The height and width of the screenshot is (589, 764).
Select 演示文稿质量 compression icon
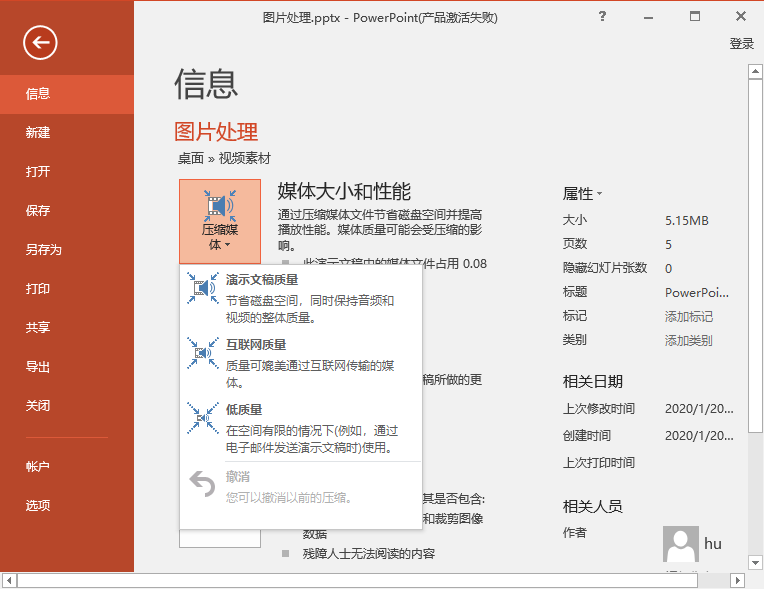coord(203,288)
